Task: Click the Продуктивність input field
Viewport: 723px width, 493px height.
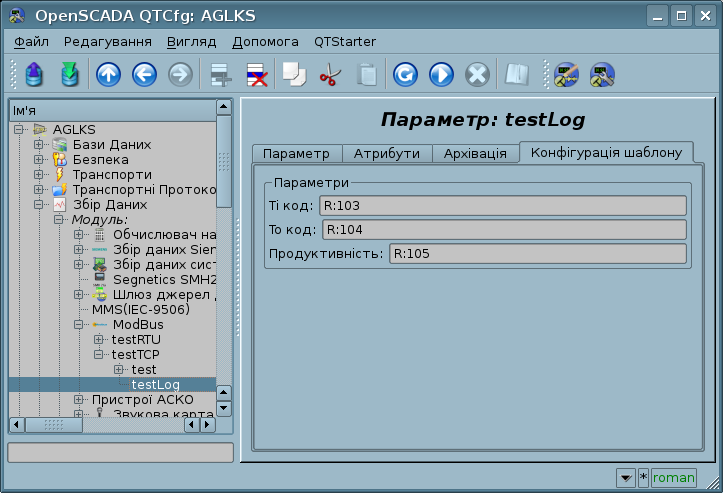Action: [537, 253]
